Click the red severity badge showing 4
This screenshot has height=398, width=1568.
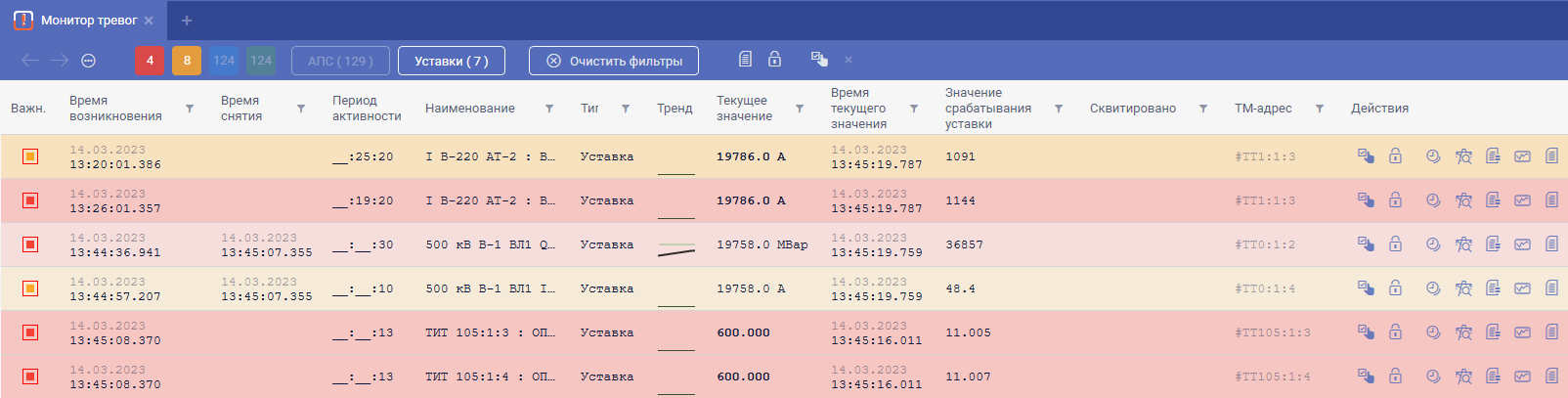pos(150,61)
